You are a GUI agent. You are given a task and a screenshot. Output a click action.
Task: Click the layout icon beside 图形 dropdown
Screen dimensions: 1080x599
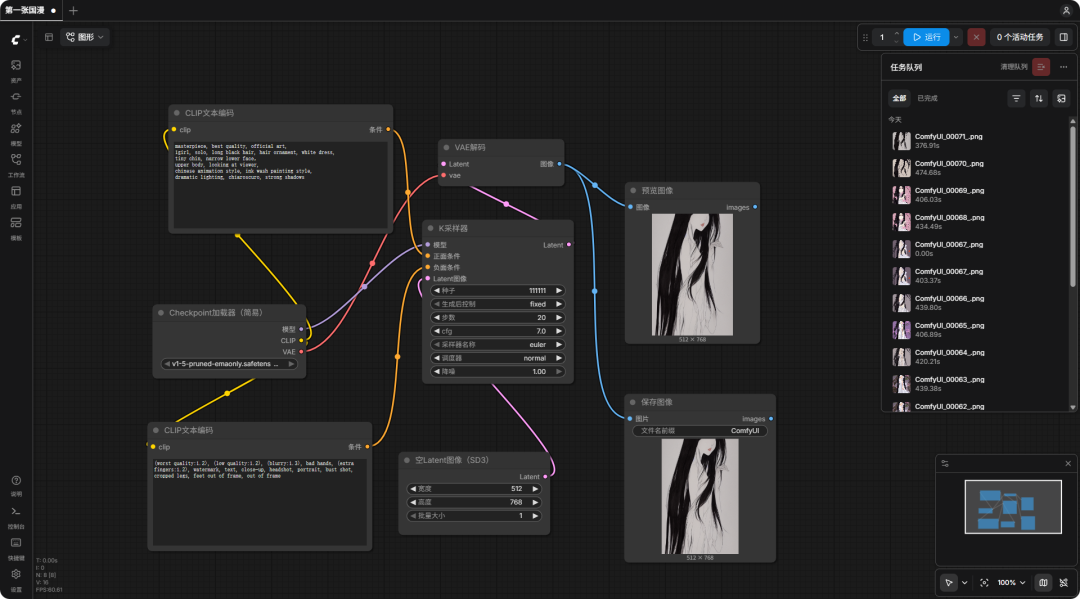pos(49,37)
